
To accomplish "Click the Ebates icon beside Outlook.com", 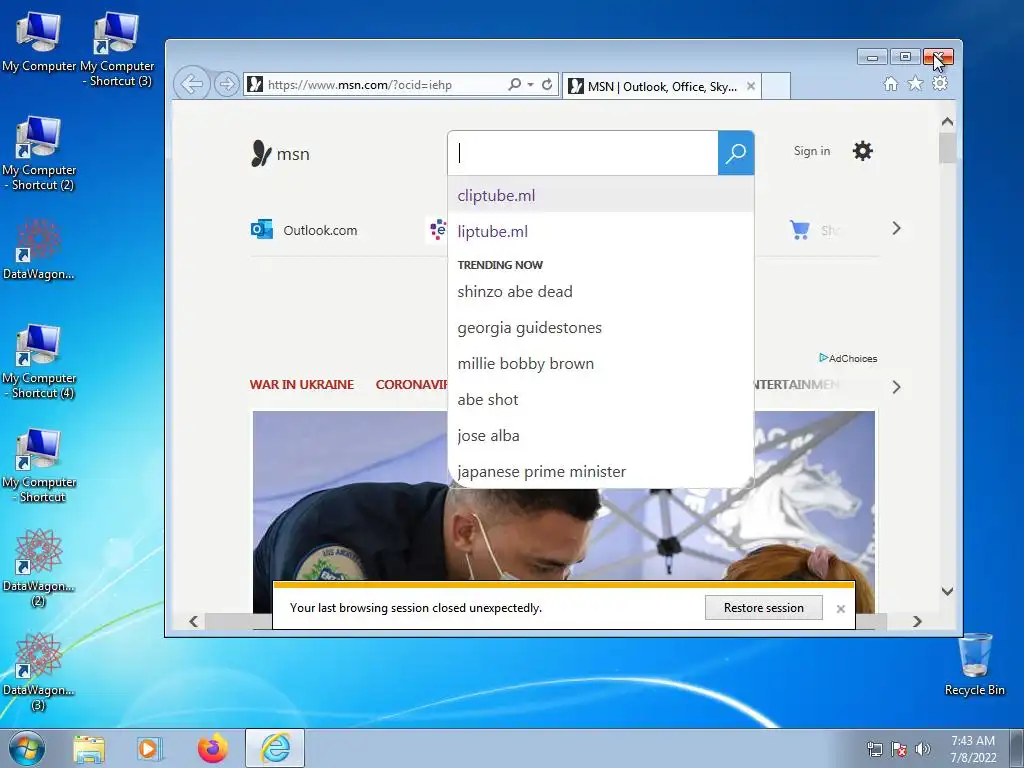I will pyautogui.click(x=438, y=229).
